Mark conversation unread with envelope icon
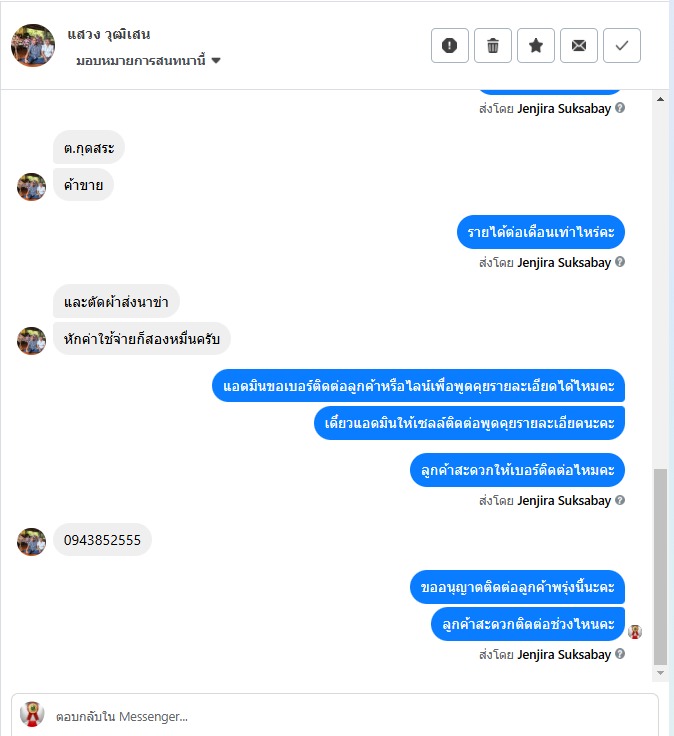This screenshot has height=736, width=674. pos(579,46)
